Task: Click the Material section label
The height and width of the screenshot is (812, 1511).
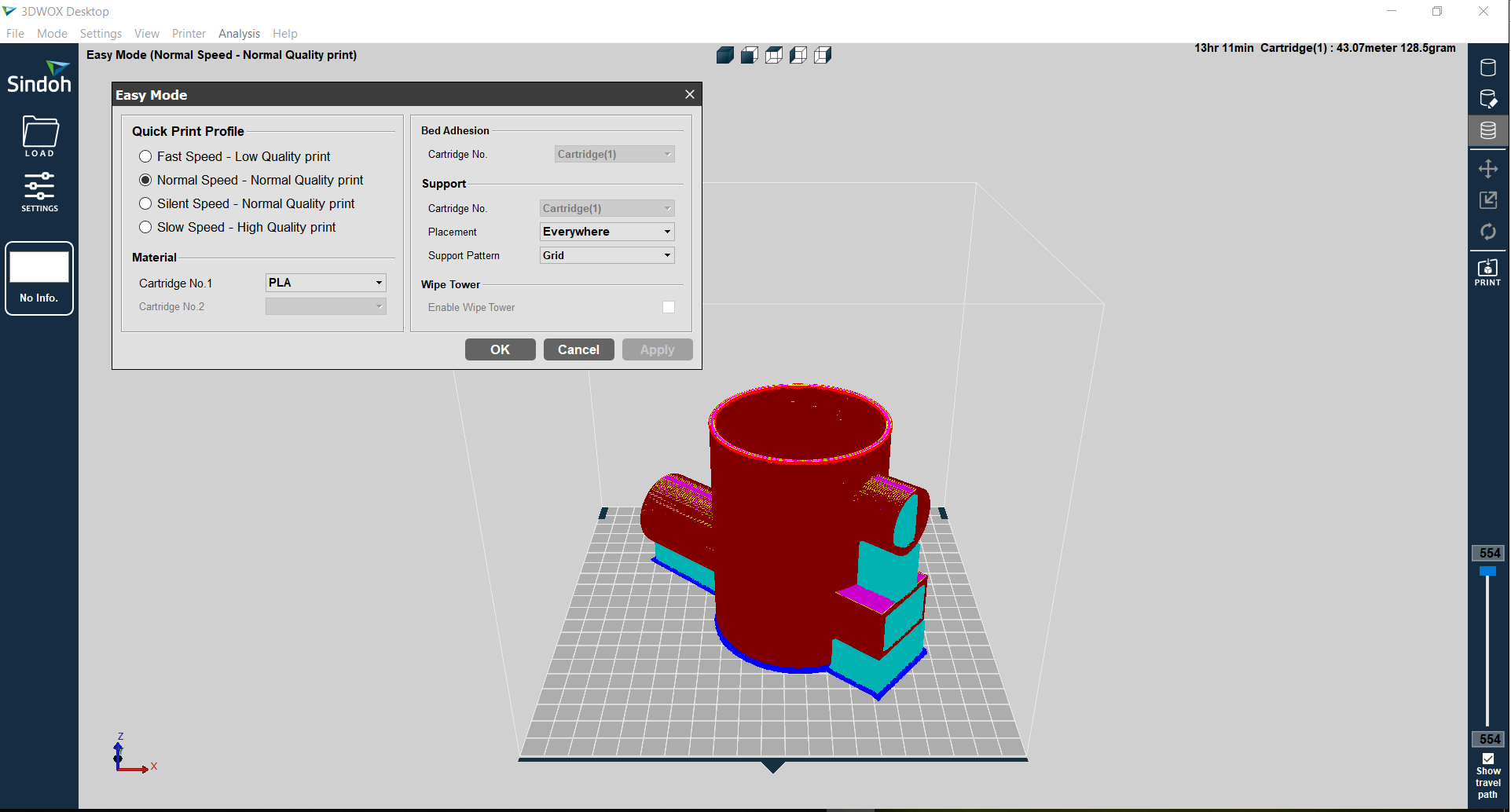Action: tap(154, 257)
